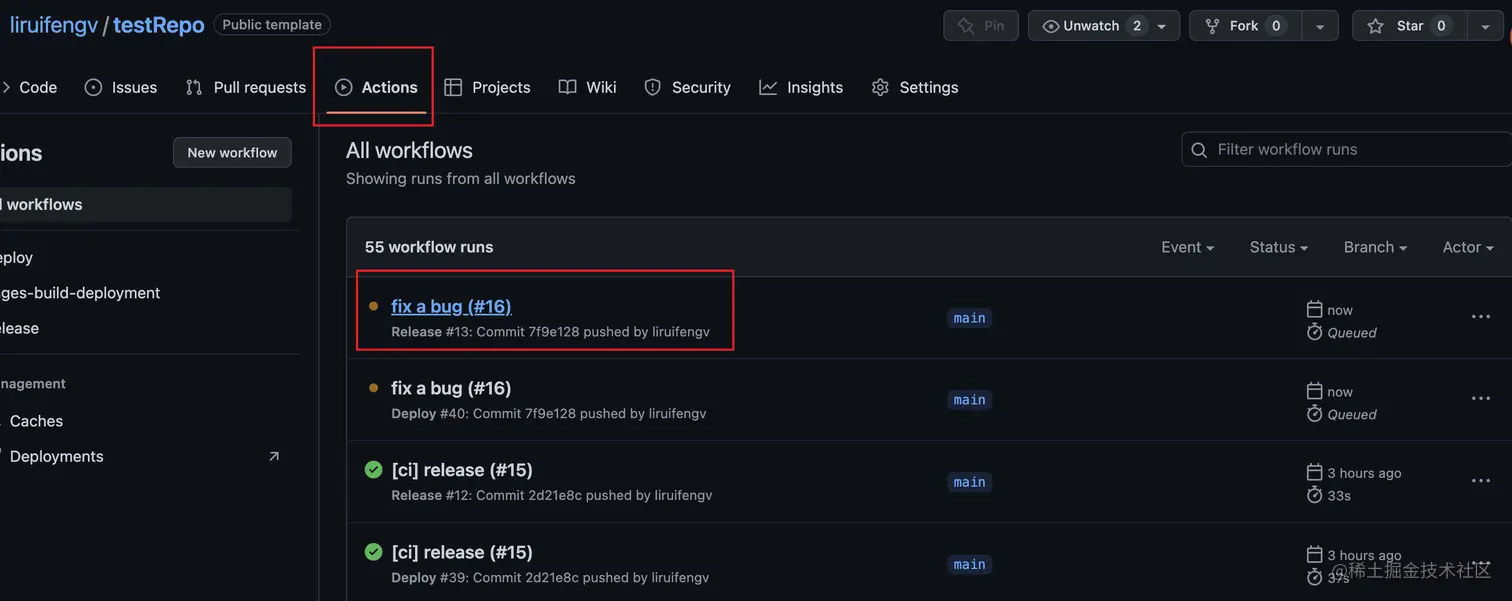Click queued status dot on Release #13
The image size is (1512, 601).
(x=373, y=306)
